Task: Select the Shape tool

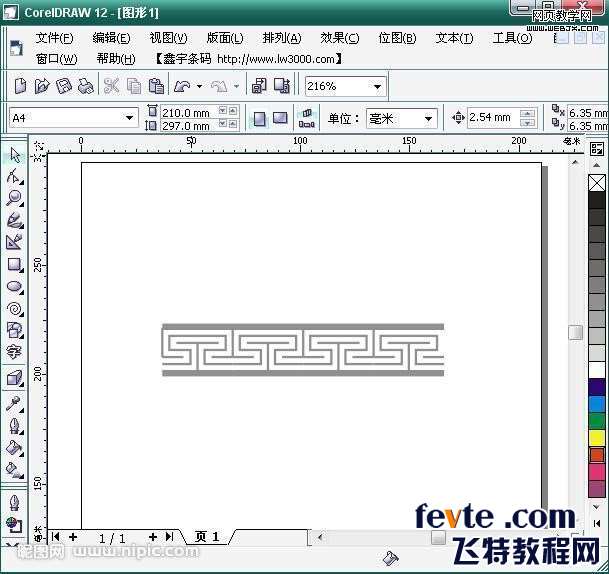Action: [x=15, y=176]
